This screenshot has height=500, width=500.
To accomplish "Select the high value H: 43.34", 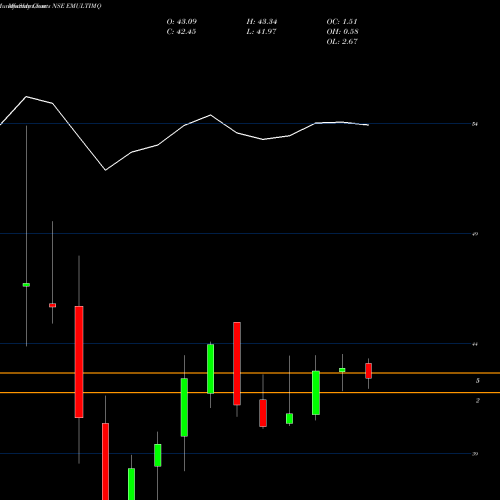I will tap(262, 22).
